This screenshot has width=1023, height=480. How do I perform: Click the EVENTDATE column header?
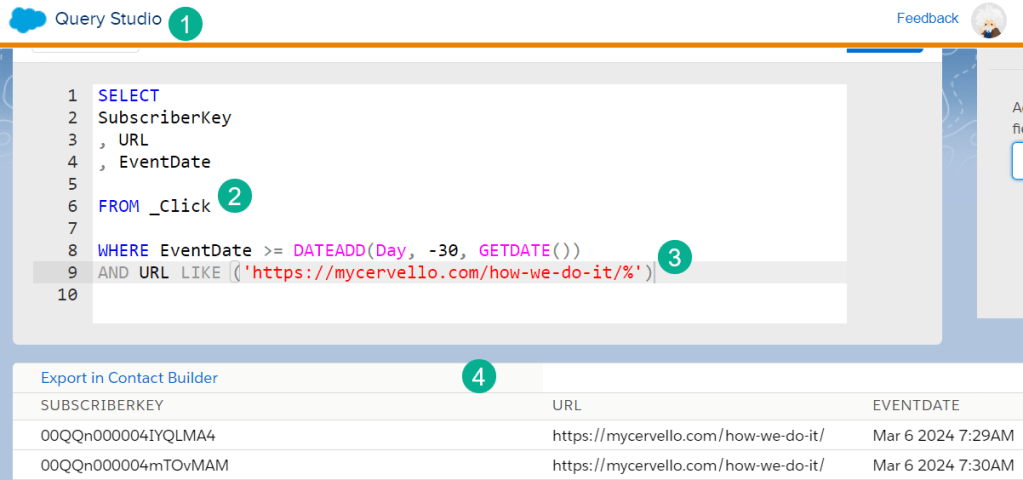tap(916, 406)
